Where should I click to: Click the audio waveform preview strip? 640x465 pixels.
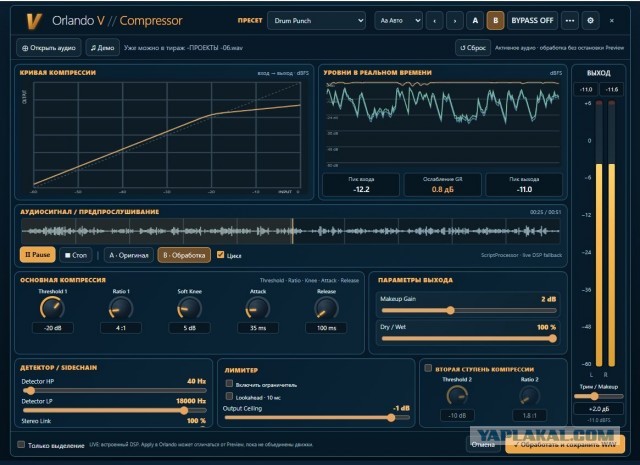pyautogui.click(x=291, y=231)
